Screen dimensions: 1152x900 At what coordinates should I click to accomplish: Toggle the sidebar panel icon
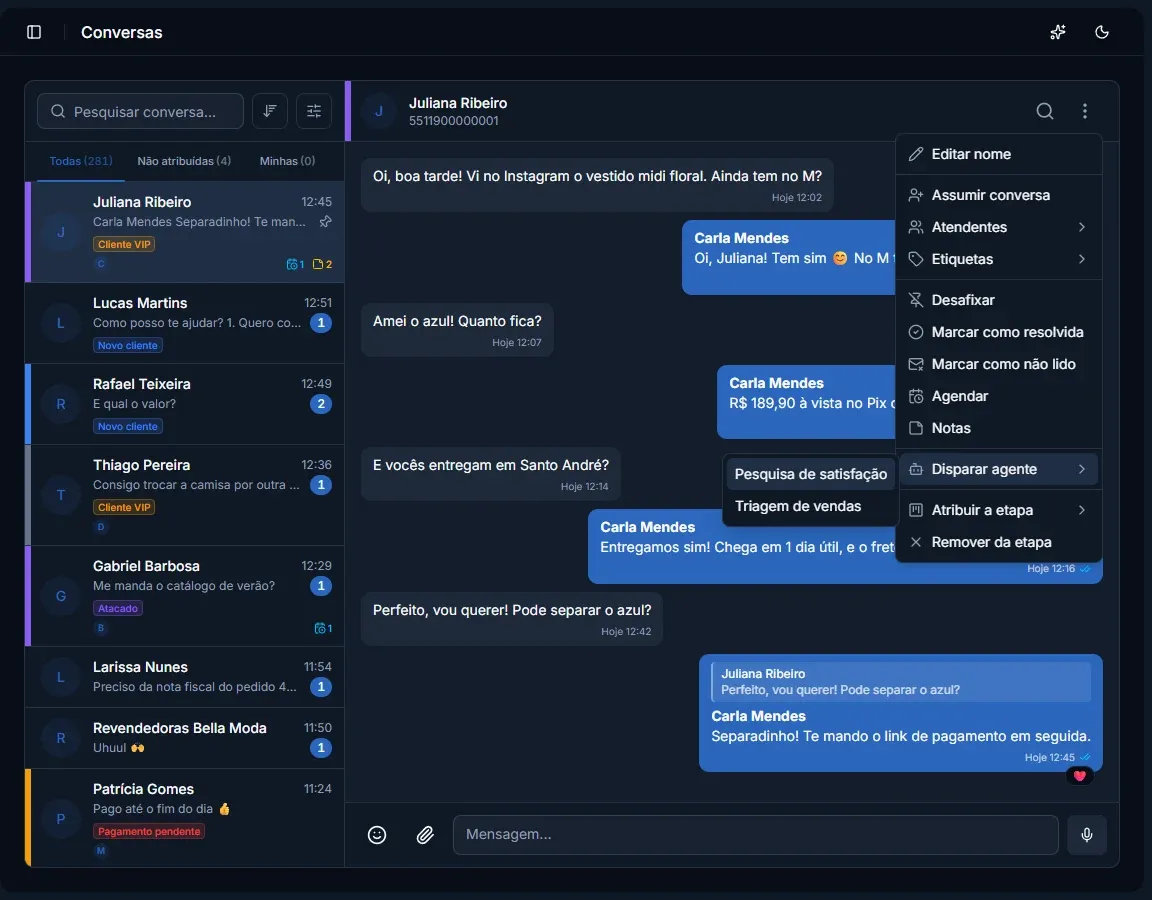pos(34,32)
